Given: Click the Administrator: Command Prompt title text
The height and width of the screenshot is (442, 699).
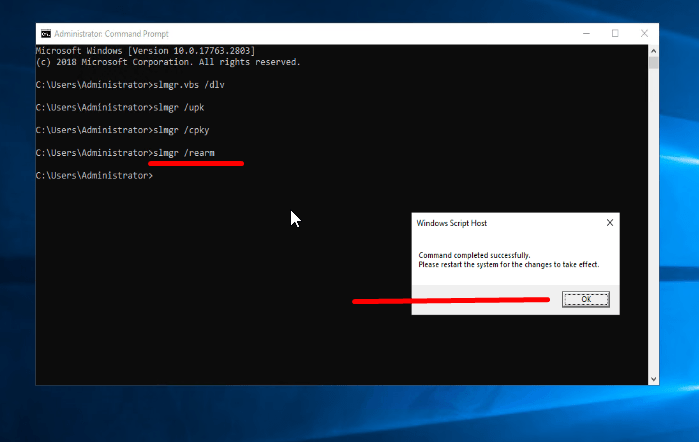Looking at the screenshot, I should [x=100, y=33].
